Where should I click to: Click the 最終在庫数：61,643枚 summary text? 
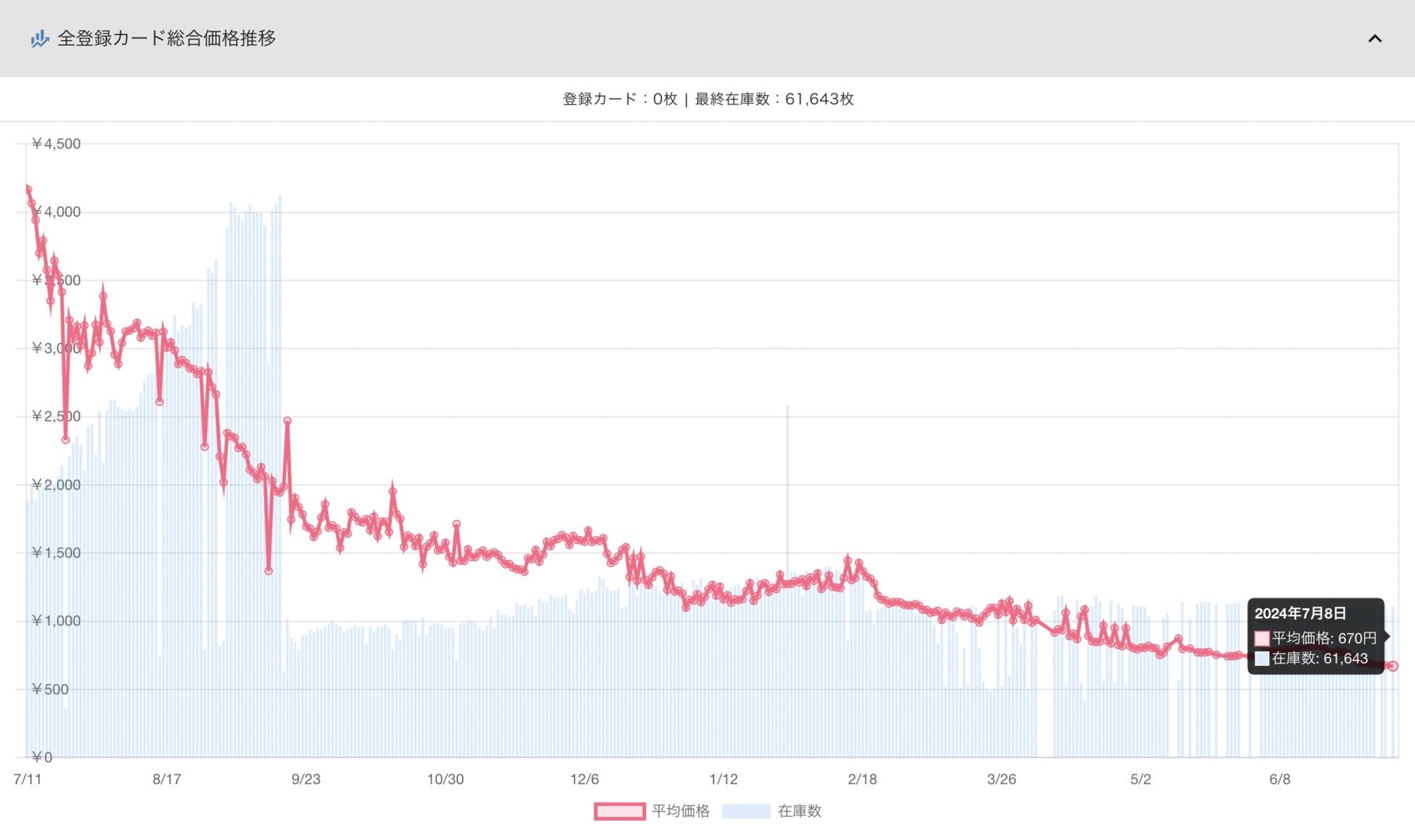pos(774,99)
